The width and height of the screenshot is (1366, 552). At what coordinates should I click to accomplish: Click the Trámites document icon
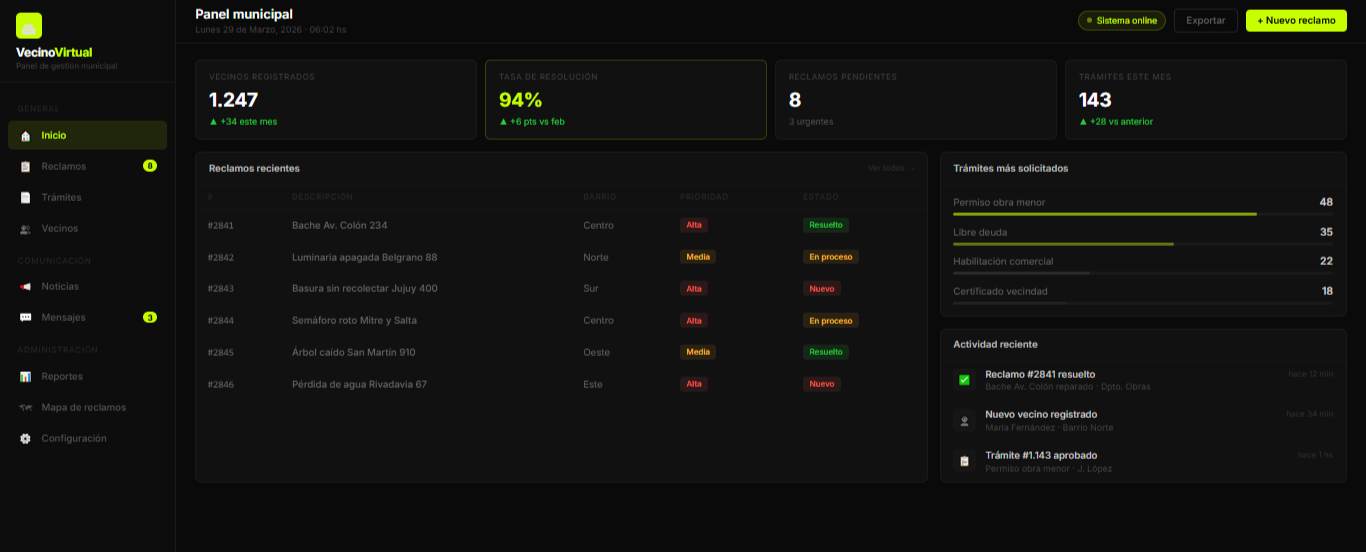(x=26, y=198)
